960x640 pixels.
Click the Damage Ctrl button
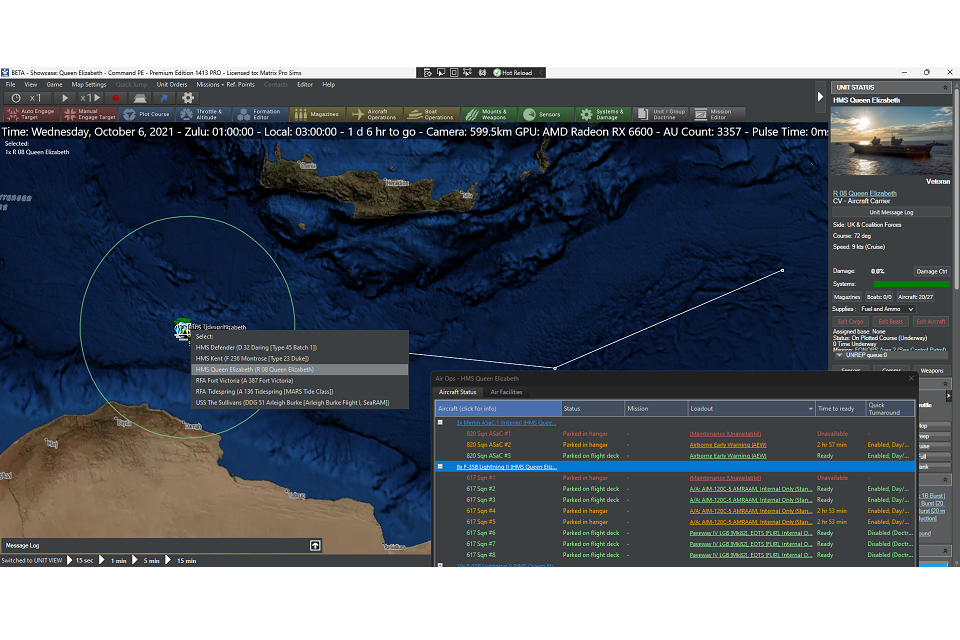pos(933,272)
